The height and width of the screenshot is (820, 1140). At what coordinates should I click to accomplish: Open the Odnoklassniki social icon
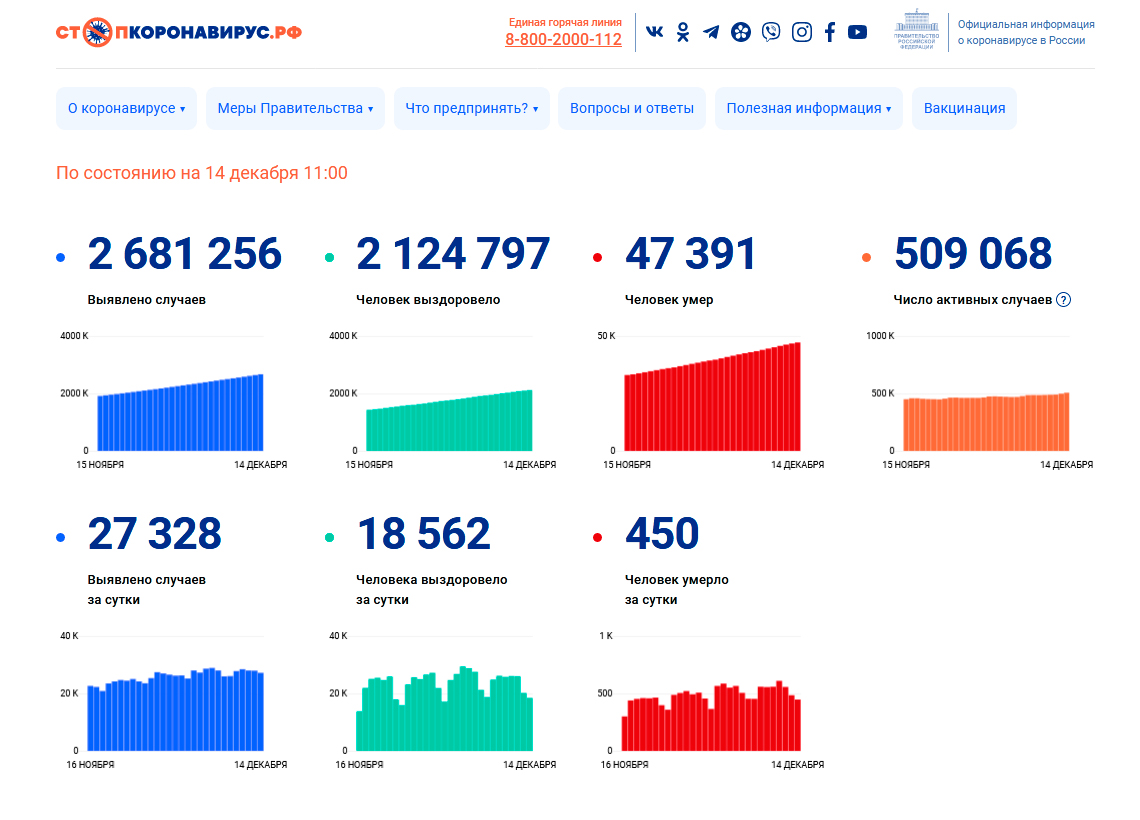click(683, 32)
